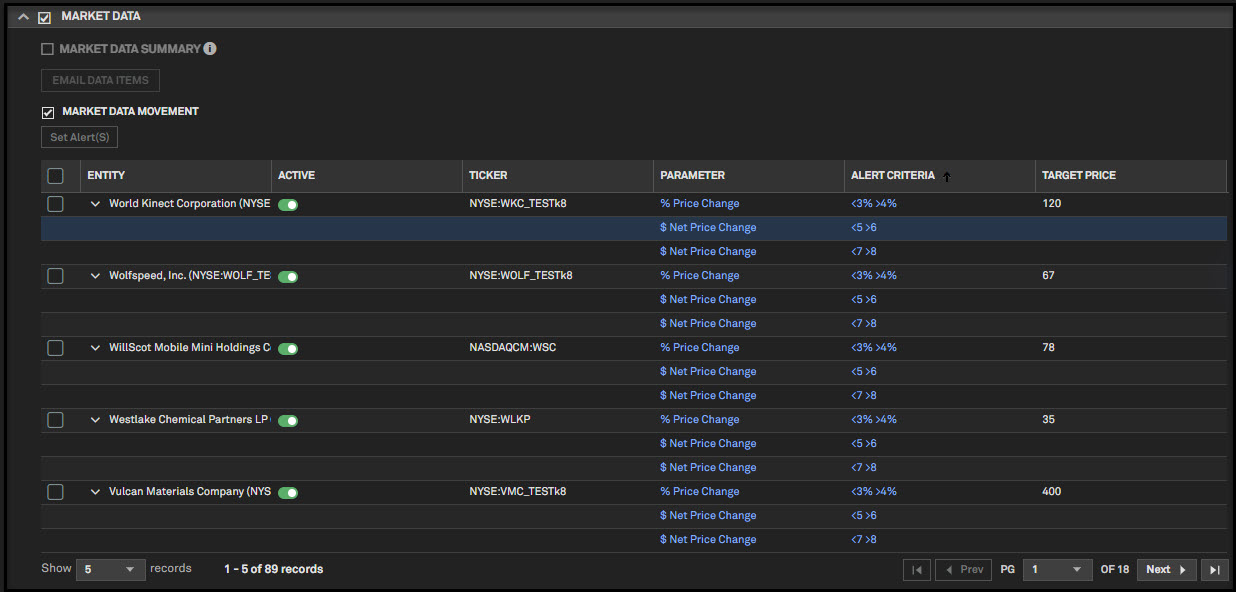Jump to the last page of records
Image resolution: width=1236 pixels, height=592 pixels.
click(x=1214, y=569)
